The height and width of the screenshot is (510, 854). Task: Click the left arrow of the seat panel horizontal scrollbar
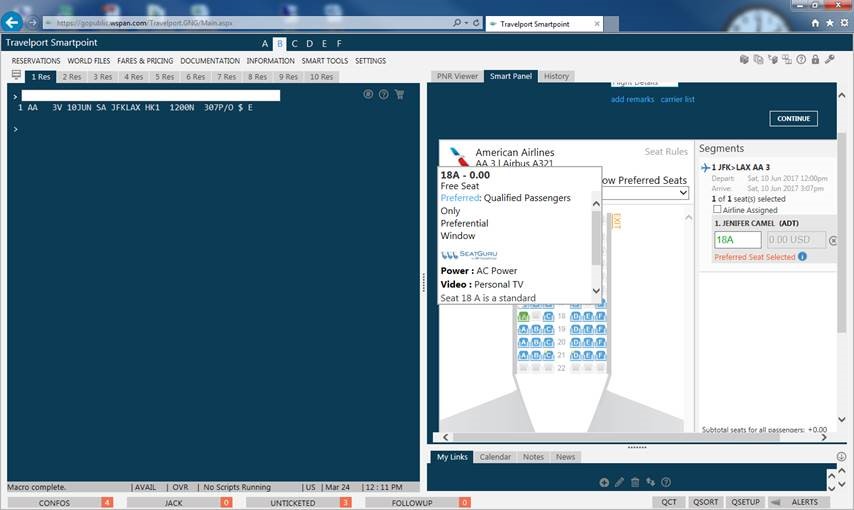point(446,437)
